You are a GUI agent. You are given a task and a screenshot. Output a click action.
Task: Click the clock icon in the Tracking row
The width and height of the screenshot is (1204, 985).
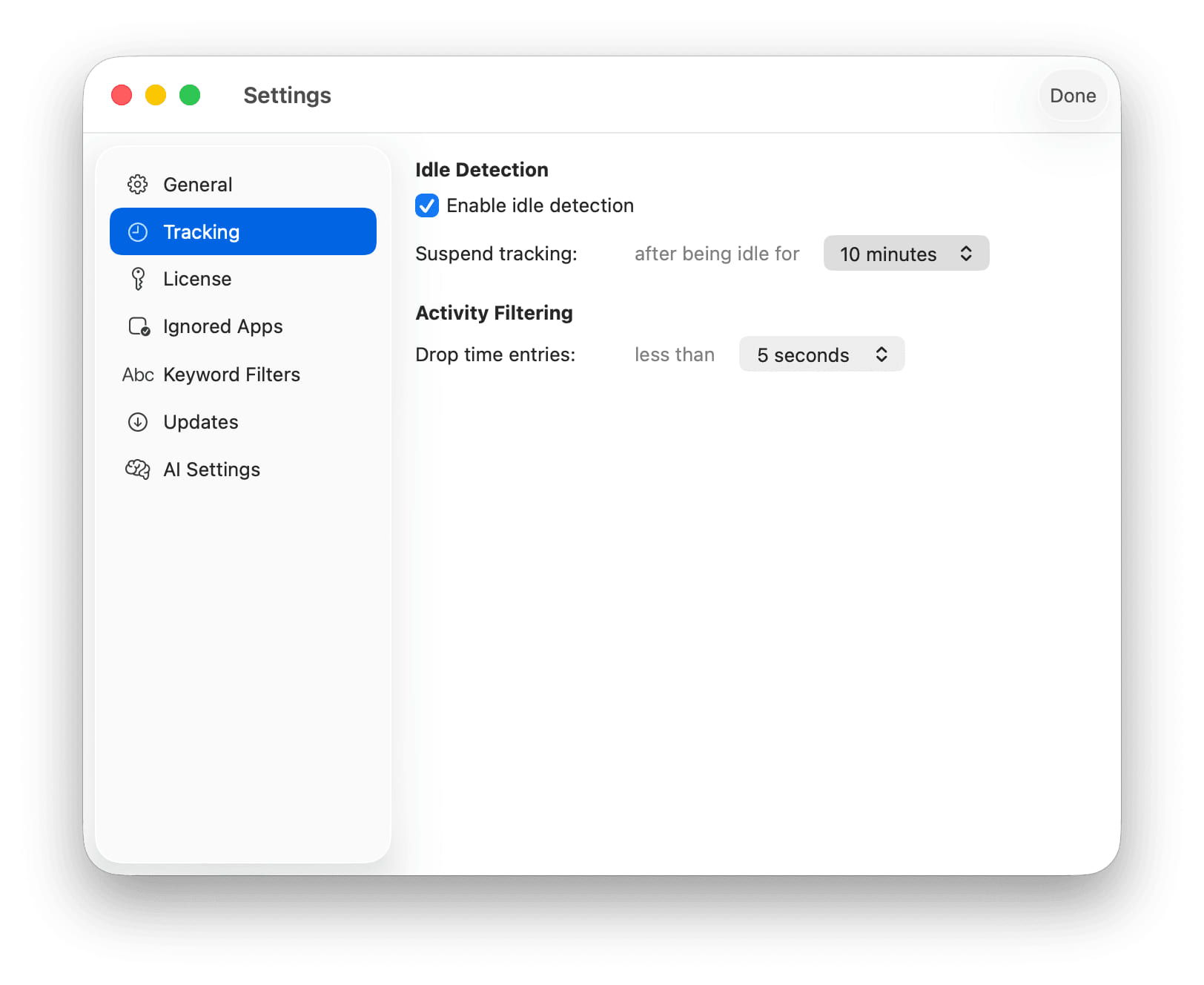point(138,232)
